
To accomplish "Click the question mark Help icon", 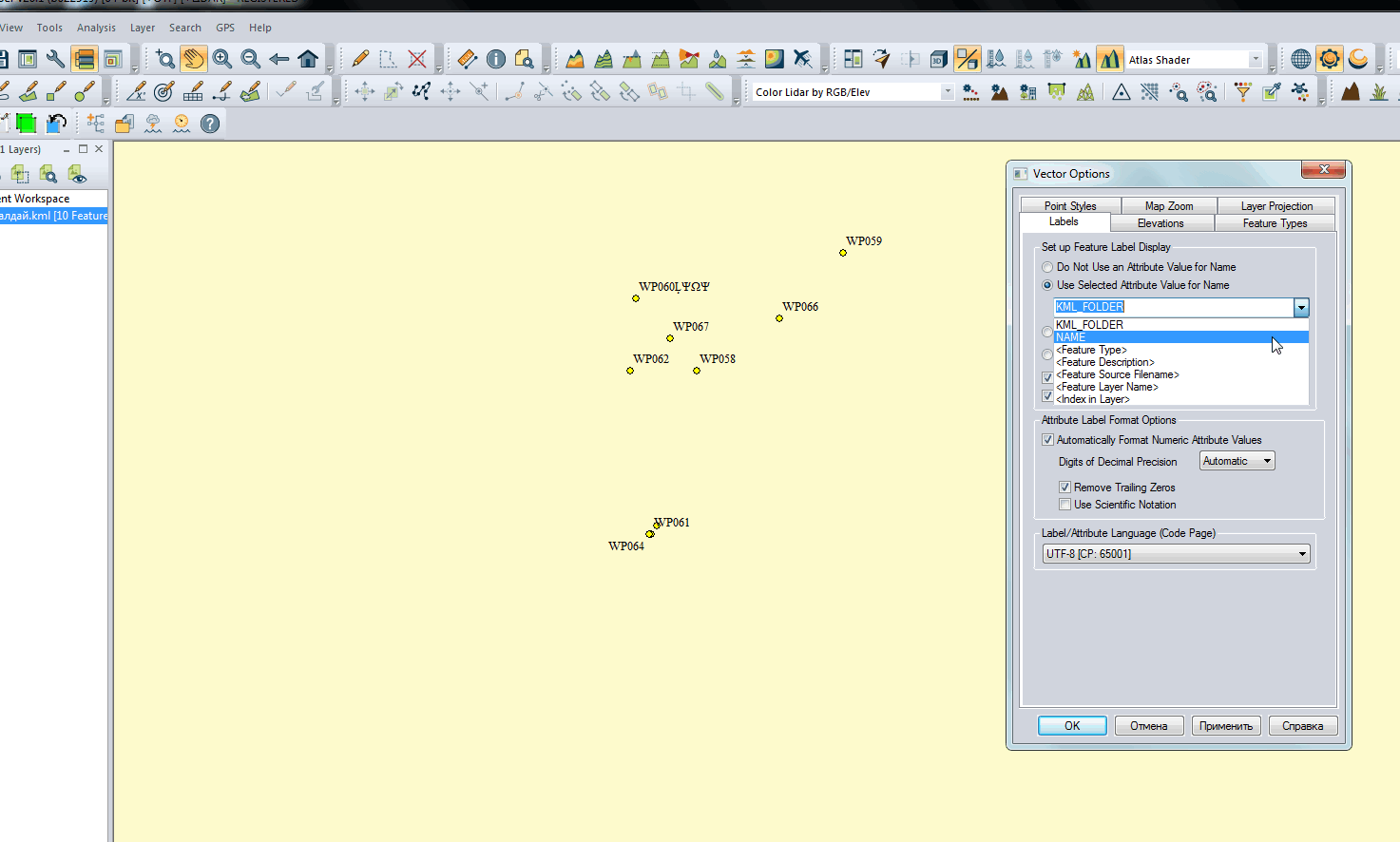I will (210, 124).
